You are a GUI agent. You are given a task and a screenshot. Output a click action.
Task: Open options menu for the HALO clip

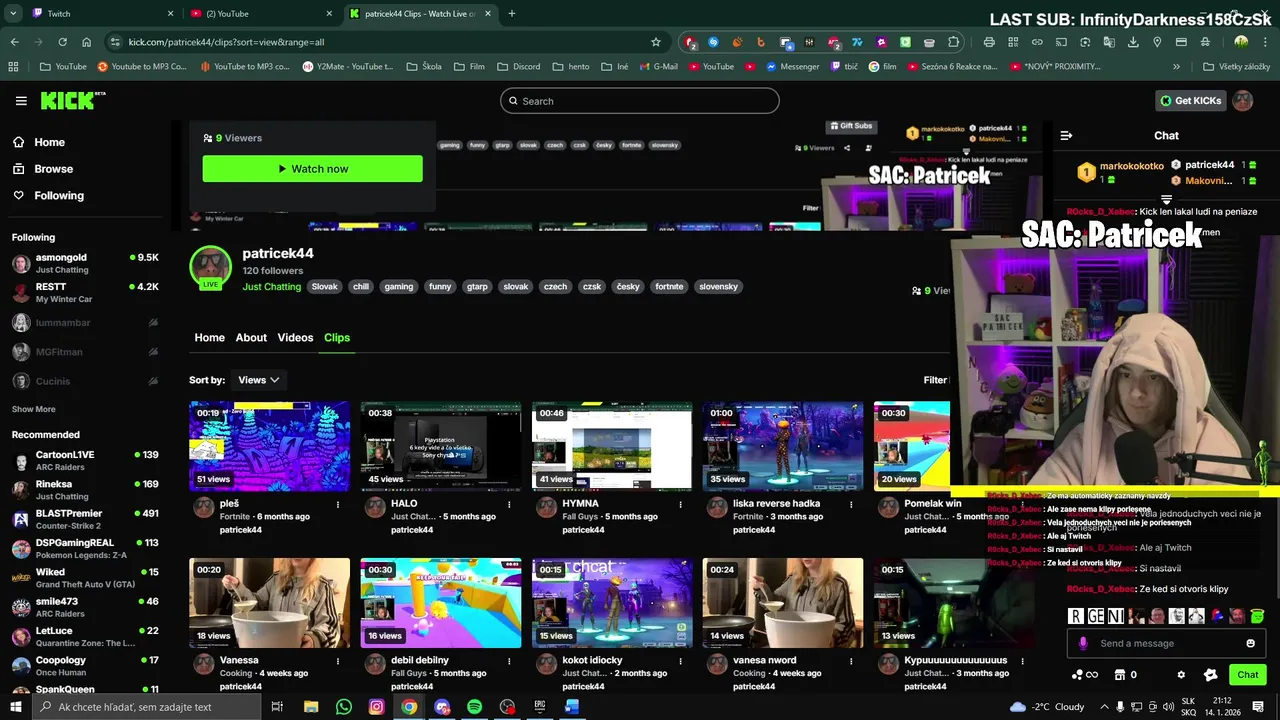(x=509, y=505)
